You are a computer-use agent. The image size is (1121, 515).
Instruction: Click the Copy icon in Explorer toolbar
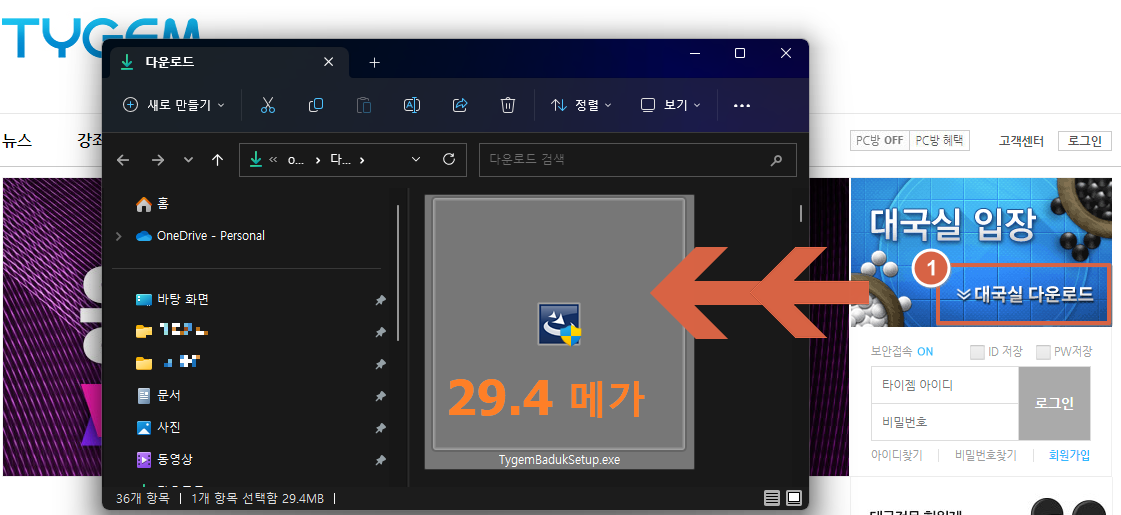315,105
